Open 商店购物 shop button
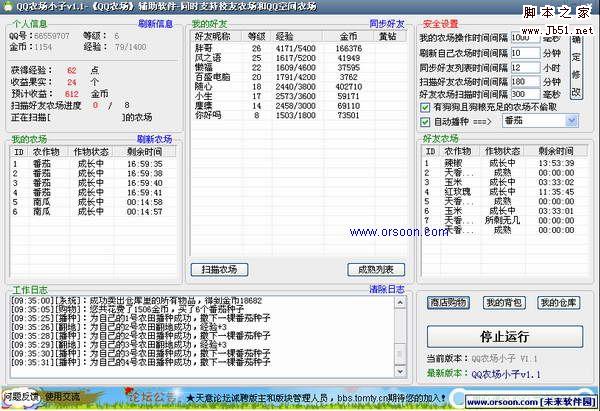 click(448, 303)
